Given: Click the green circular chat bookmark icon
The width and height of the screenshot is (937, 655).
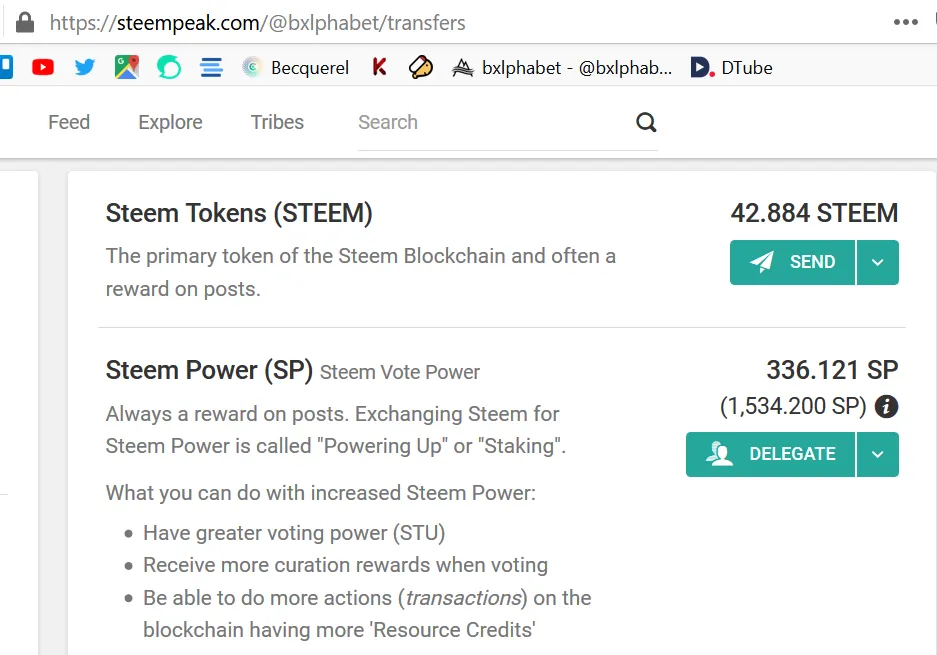Looking at the screenshot, I should [169, 67].
